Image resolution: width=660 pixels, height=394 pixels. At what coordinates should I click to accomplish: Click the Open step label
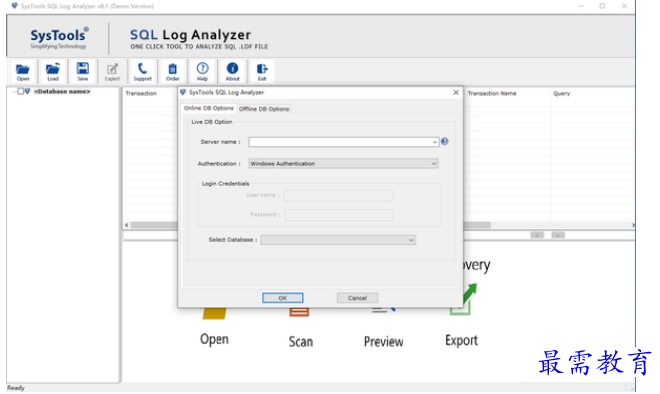tap(214, 339)
